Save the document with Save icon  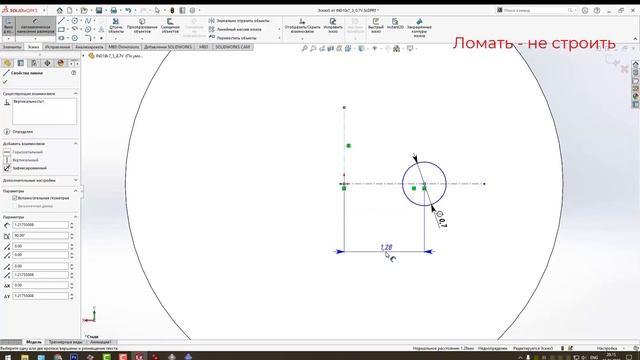point(99,10)
